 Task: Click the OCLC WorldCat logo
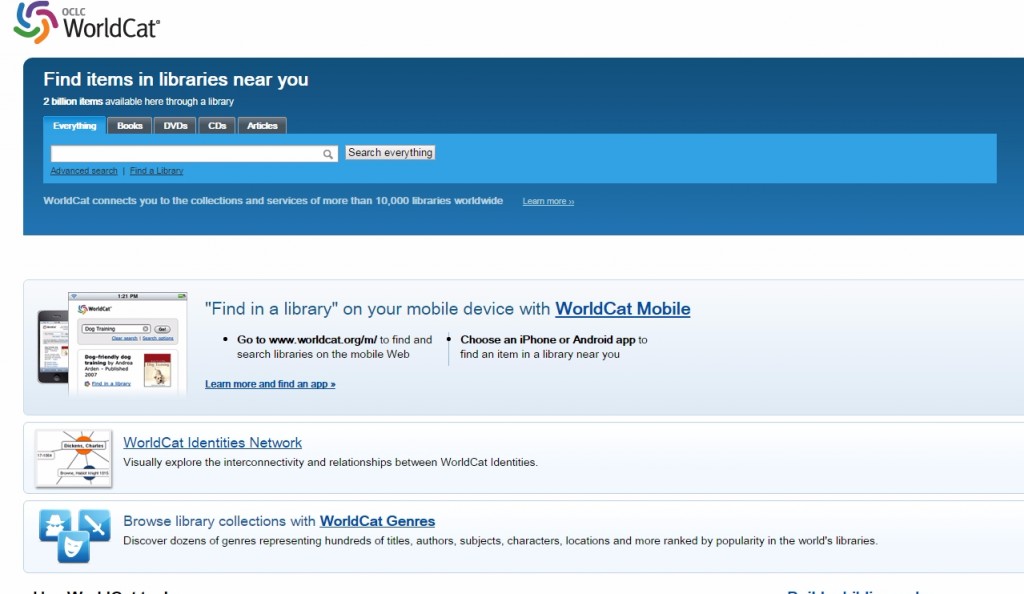point(86,23)
